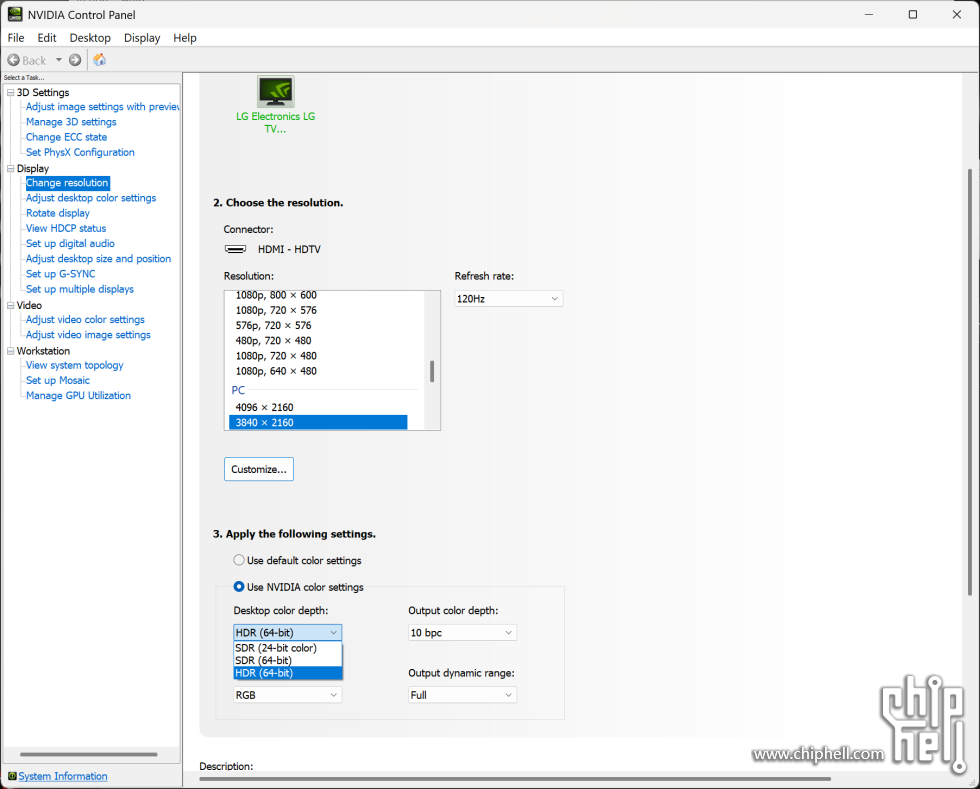The image size is (980, 789).
Task: Open Set up multiple displays
Action: (79, 289)
